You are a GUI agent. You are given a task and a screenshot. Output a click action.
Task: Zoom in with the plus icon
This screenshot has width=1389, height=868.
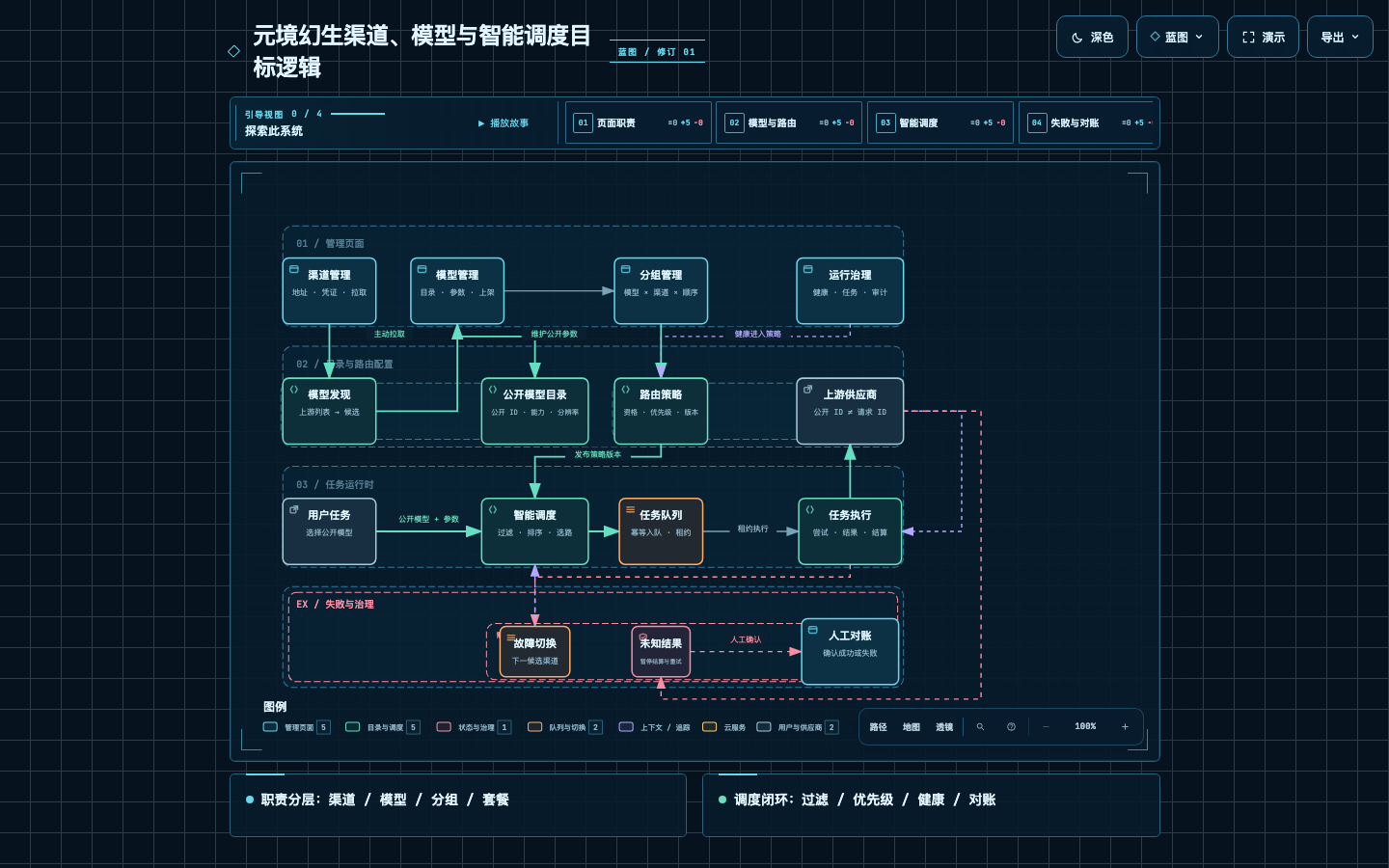[1125, 727]
